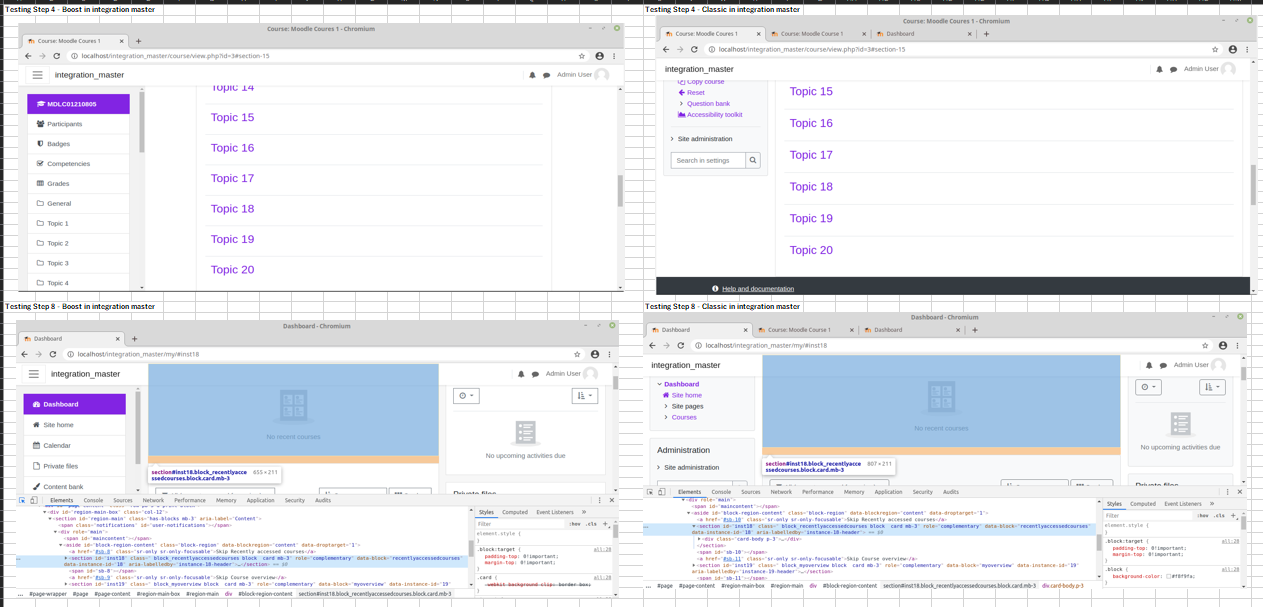Click the notification bell in Step 4 Boost window
1263x607 pixels.
tap(532, 75)
